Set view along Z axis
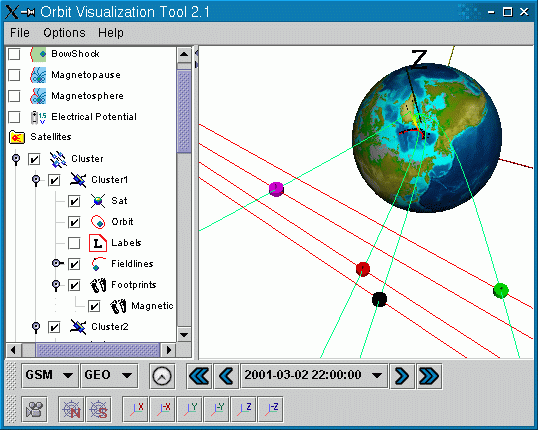 pyautogui.click(x=244, y=409)
